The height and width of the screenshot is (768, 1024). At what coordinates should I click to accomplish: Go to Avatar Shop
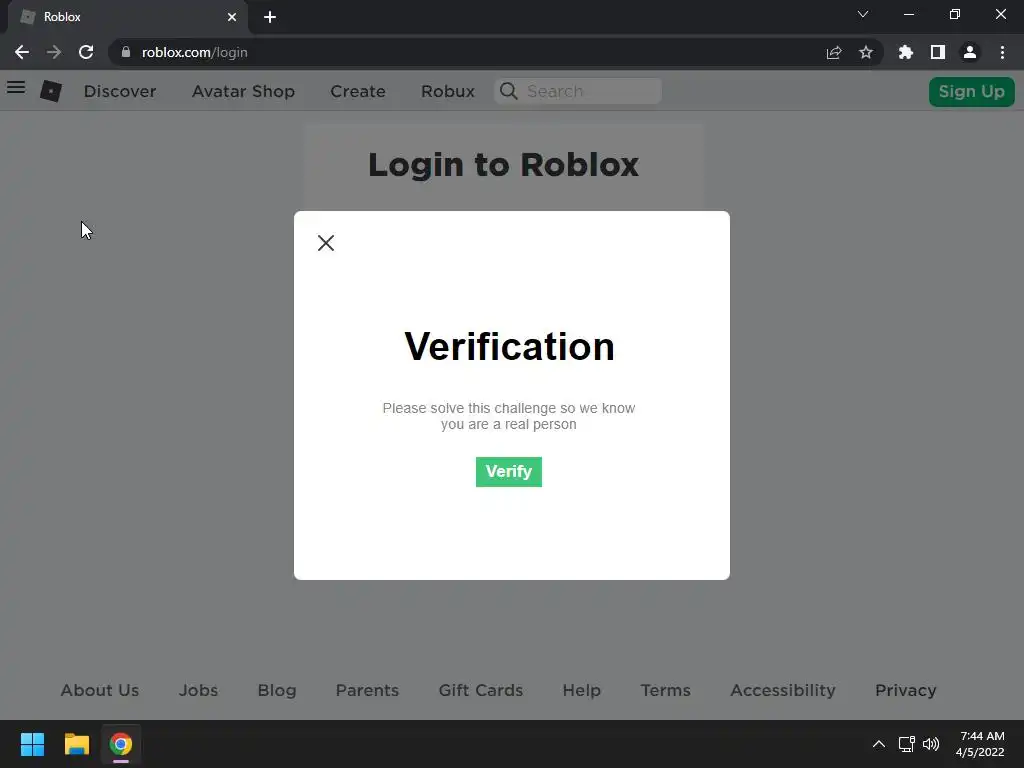pyautogui.click(x=244, y=91)
